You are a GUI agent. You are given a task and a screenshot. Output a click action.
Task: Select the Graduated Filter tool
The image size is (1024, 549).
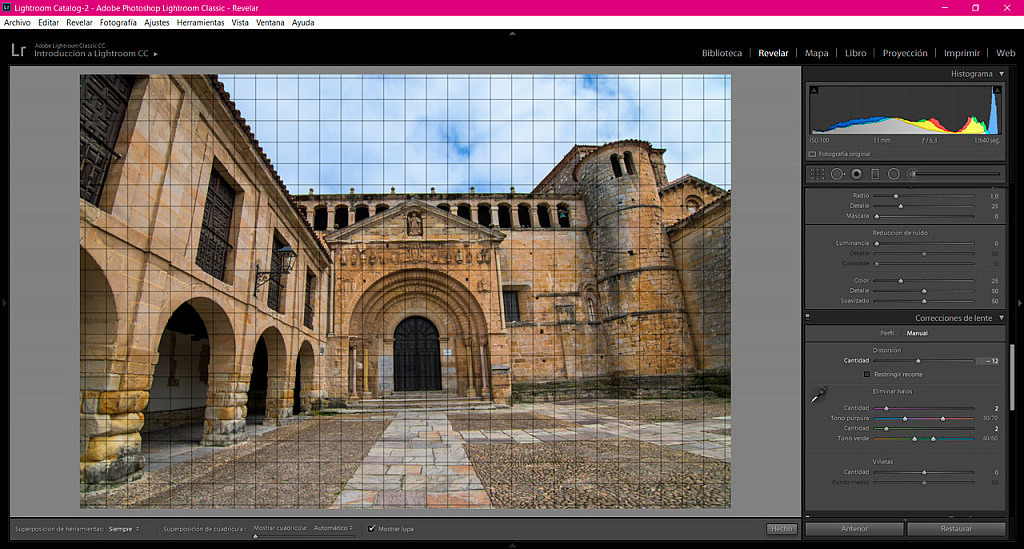(x=875, y=174)
